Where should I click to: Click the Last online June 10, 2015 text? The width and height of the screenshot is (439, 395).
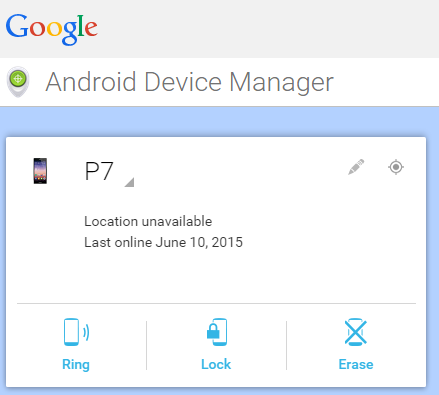pos(163,242)
